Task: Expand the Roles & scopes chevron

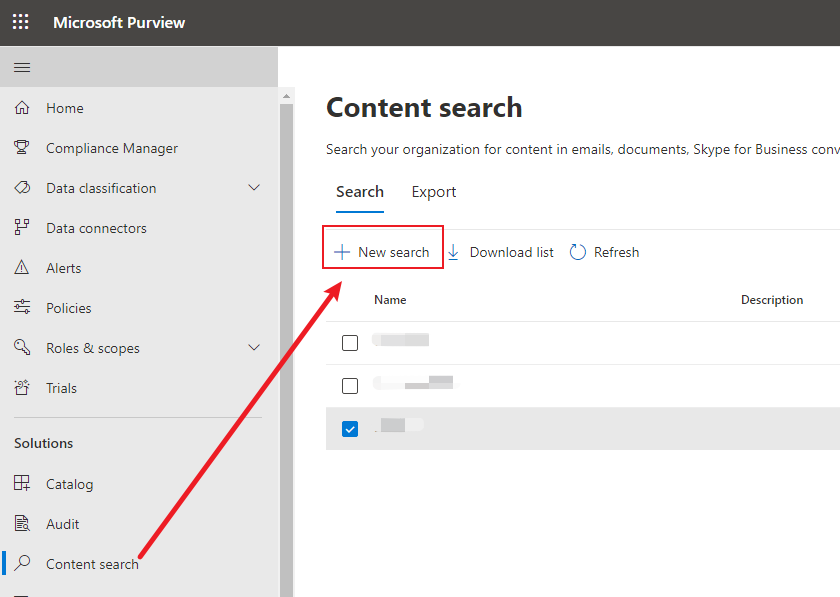Action: point(254,347)
